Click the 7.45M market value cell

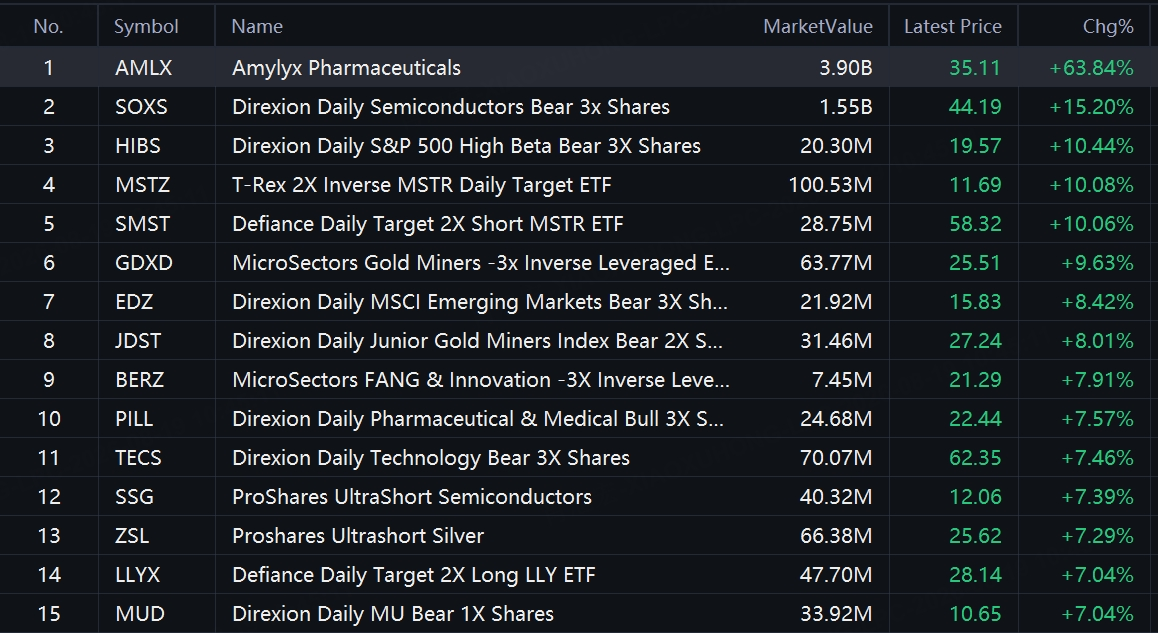842,380
